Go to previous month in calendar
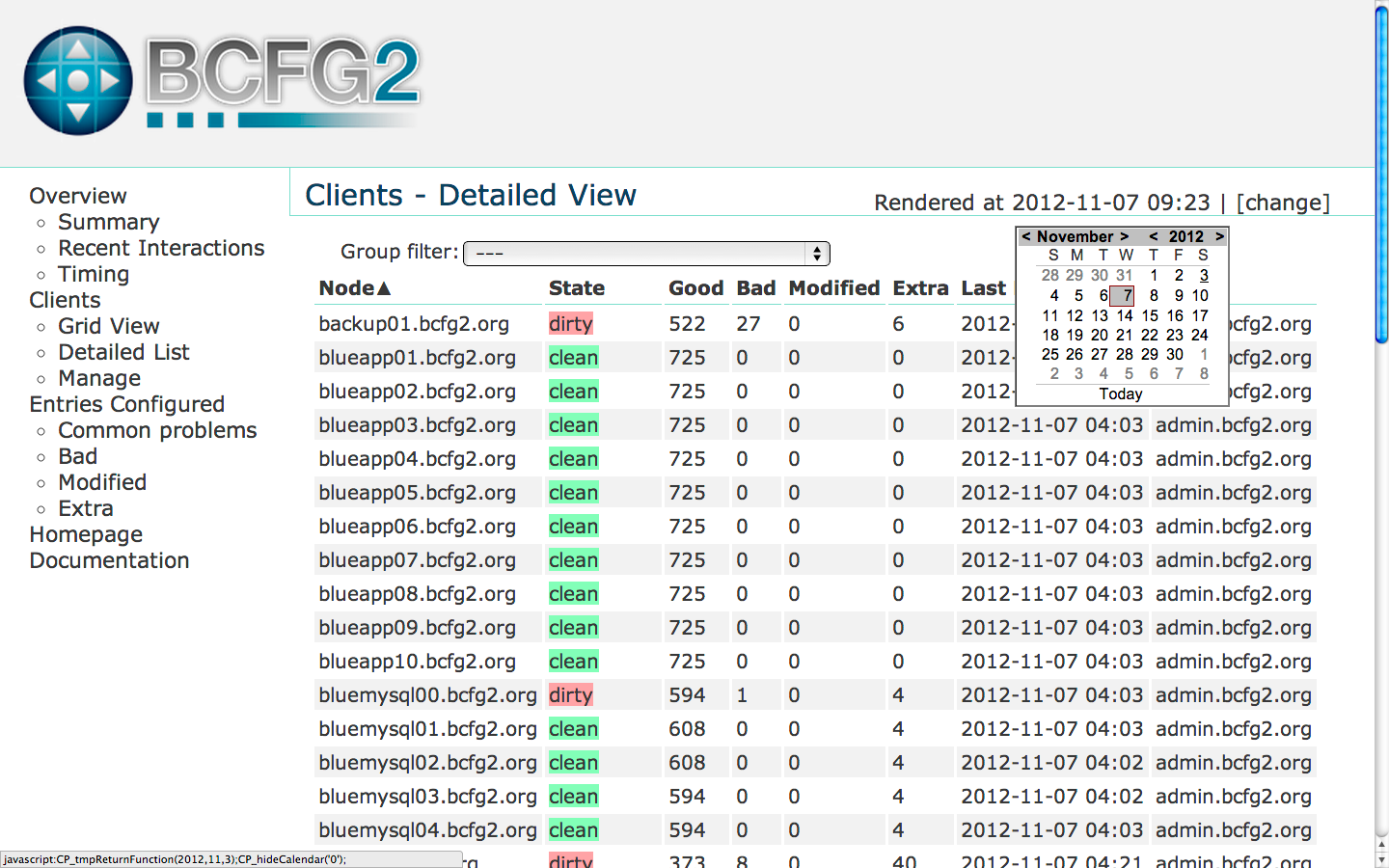 [x=1026, y=236]
